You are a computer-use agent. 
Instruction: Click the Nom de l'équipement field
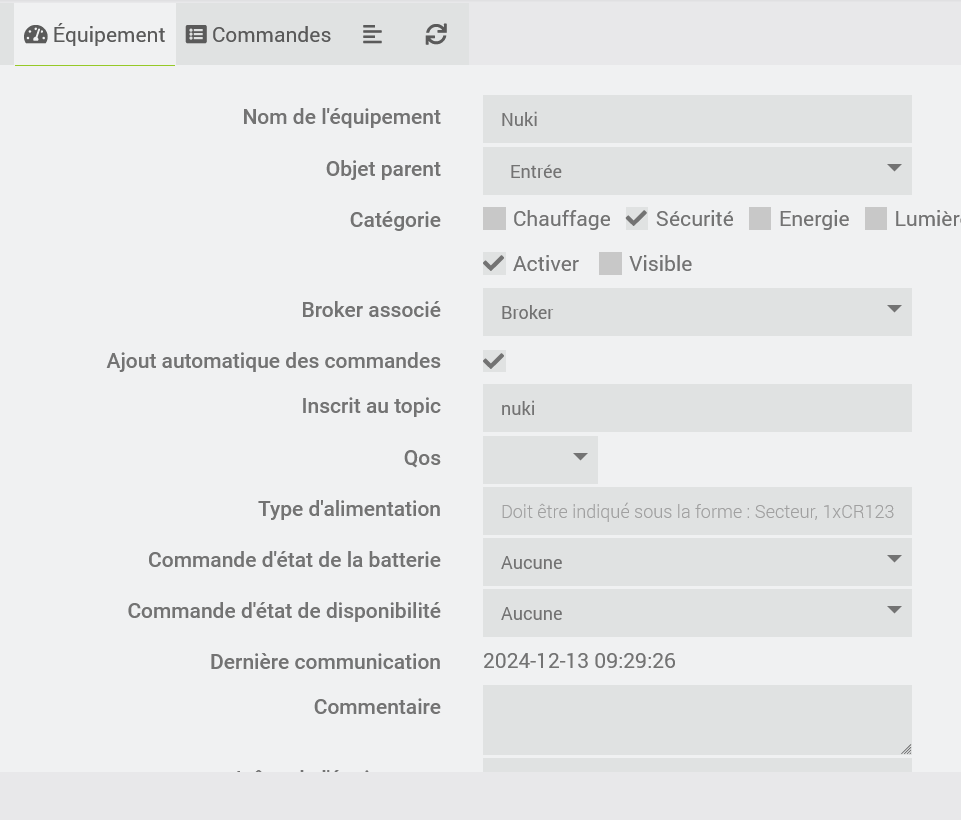coord(697,119)
